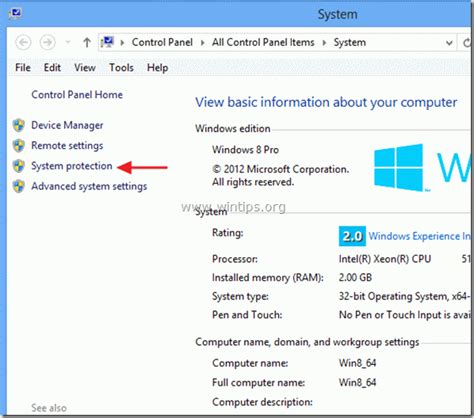Click shield icon beside Advanced system settings
Image resolution: width=474 pixels, height=418 pixels.
pos(19,186)
